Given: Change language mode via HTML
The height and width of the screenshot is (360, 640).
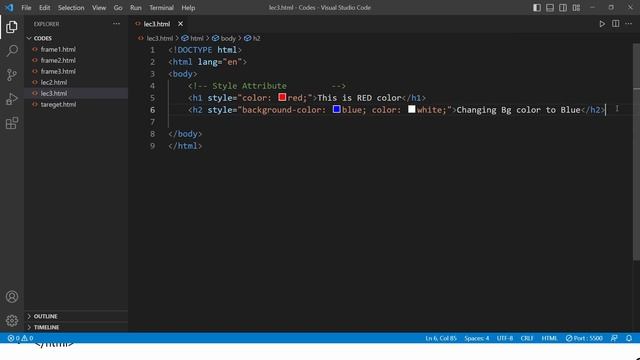Looking at the screenshot, I should (549, 338).
